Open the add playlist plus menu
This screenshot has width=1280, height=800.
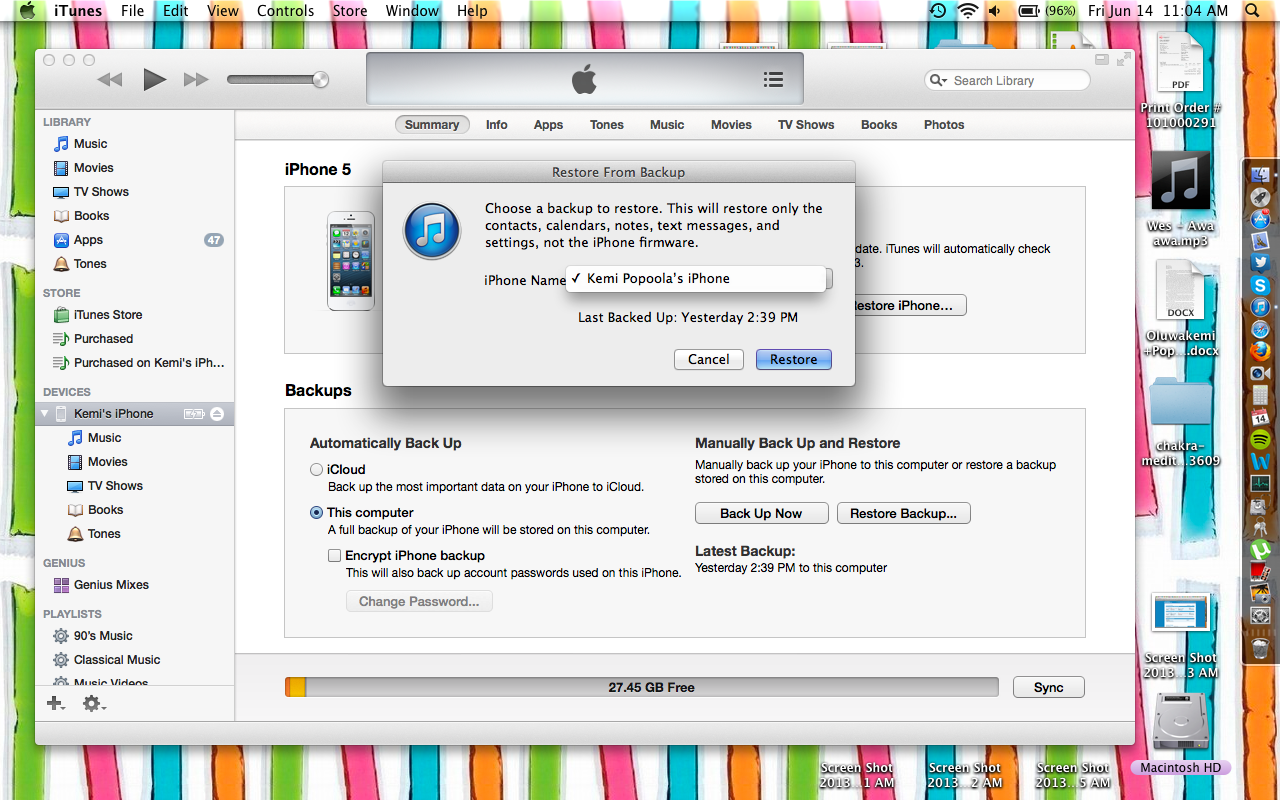56,704
